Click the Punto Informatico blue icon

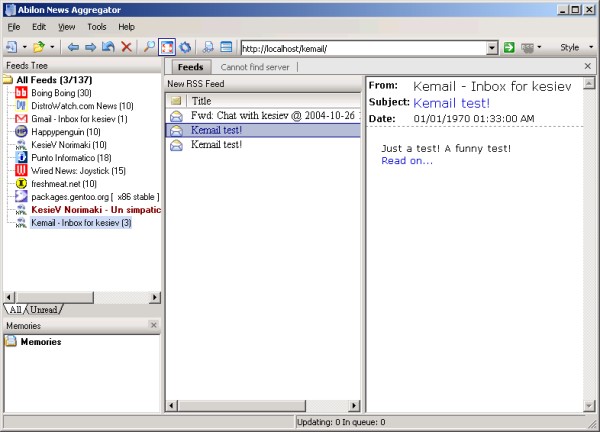21,158
